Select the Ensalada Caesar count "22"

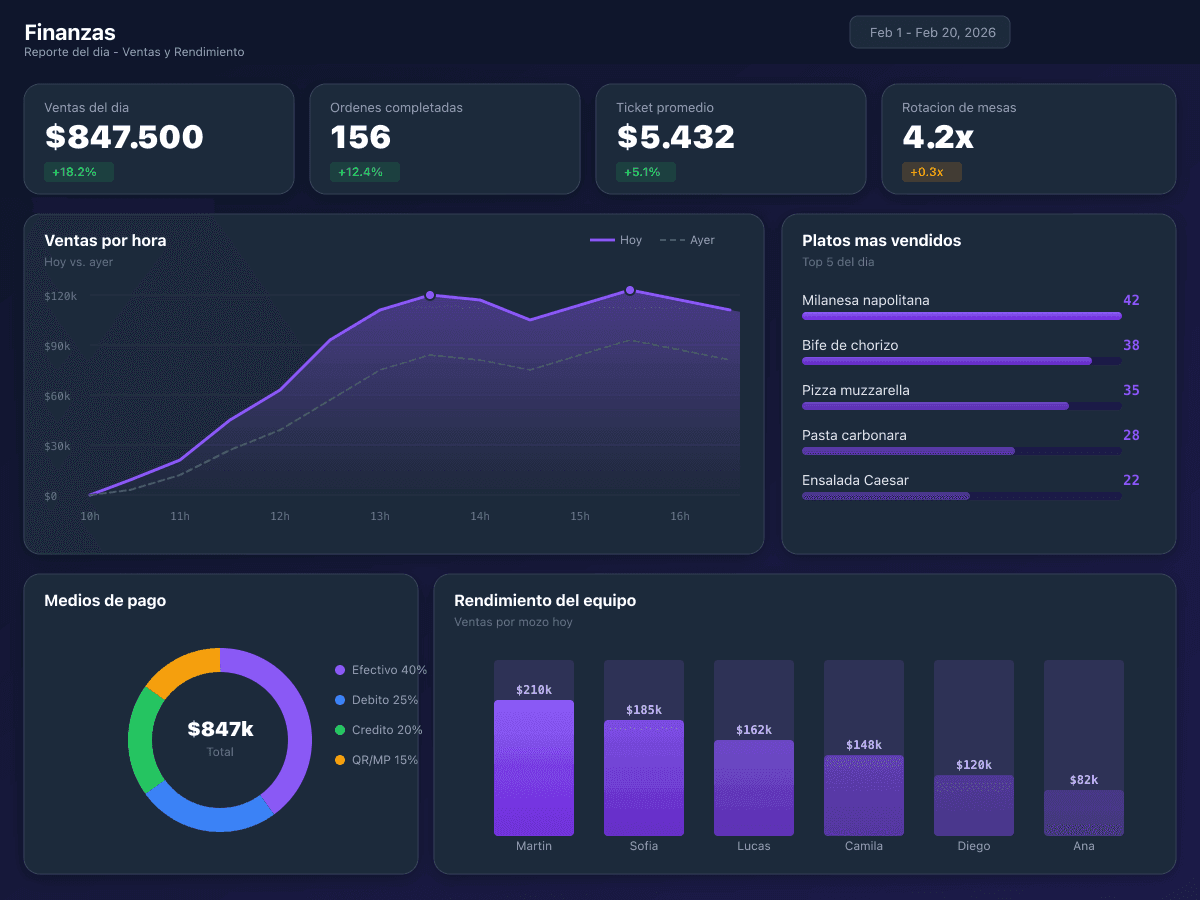[1131, 480]
